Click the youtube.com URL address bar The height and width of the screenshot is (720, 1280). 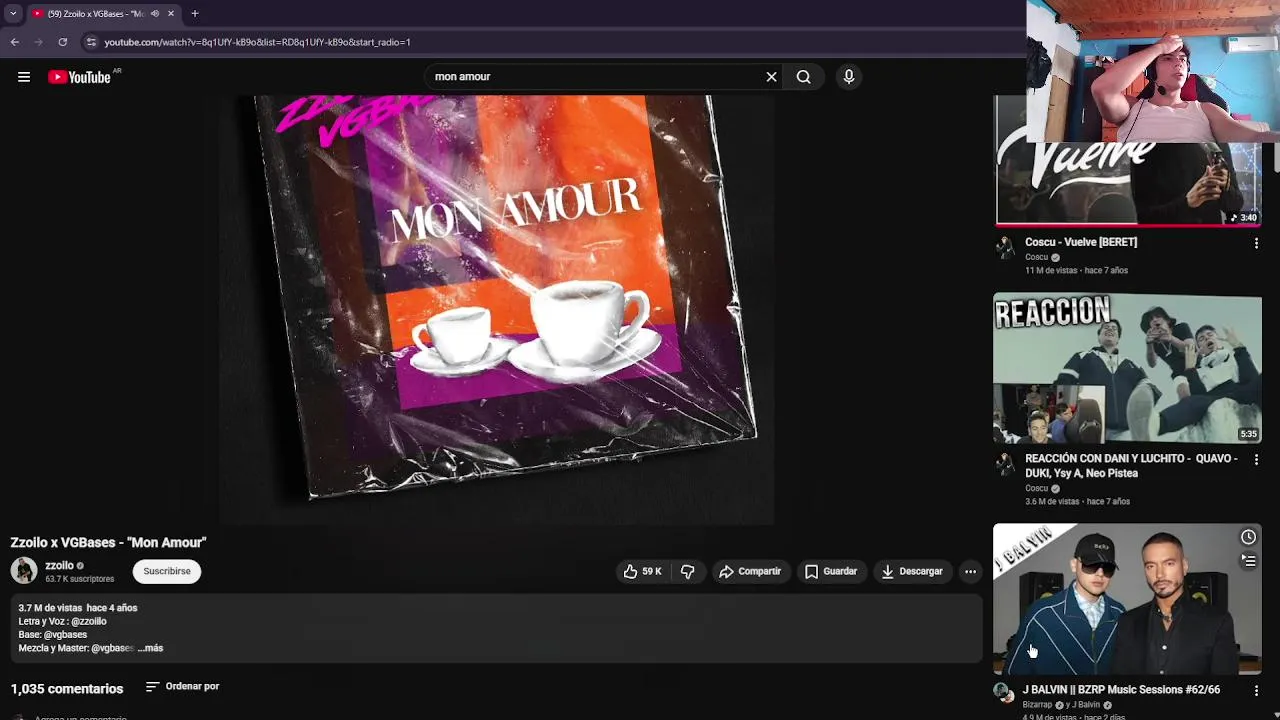257,42
